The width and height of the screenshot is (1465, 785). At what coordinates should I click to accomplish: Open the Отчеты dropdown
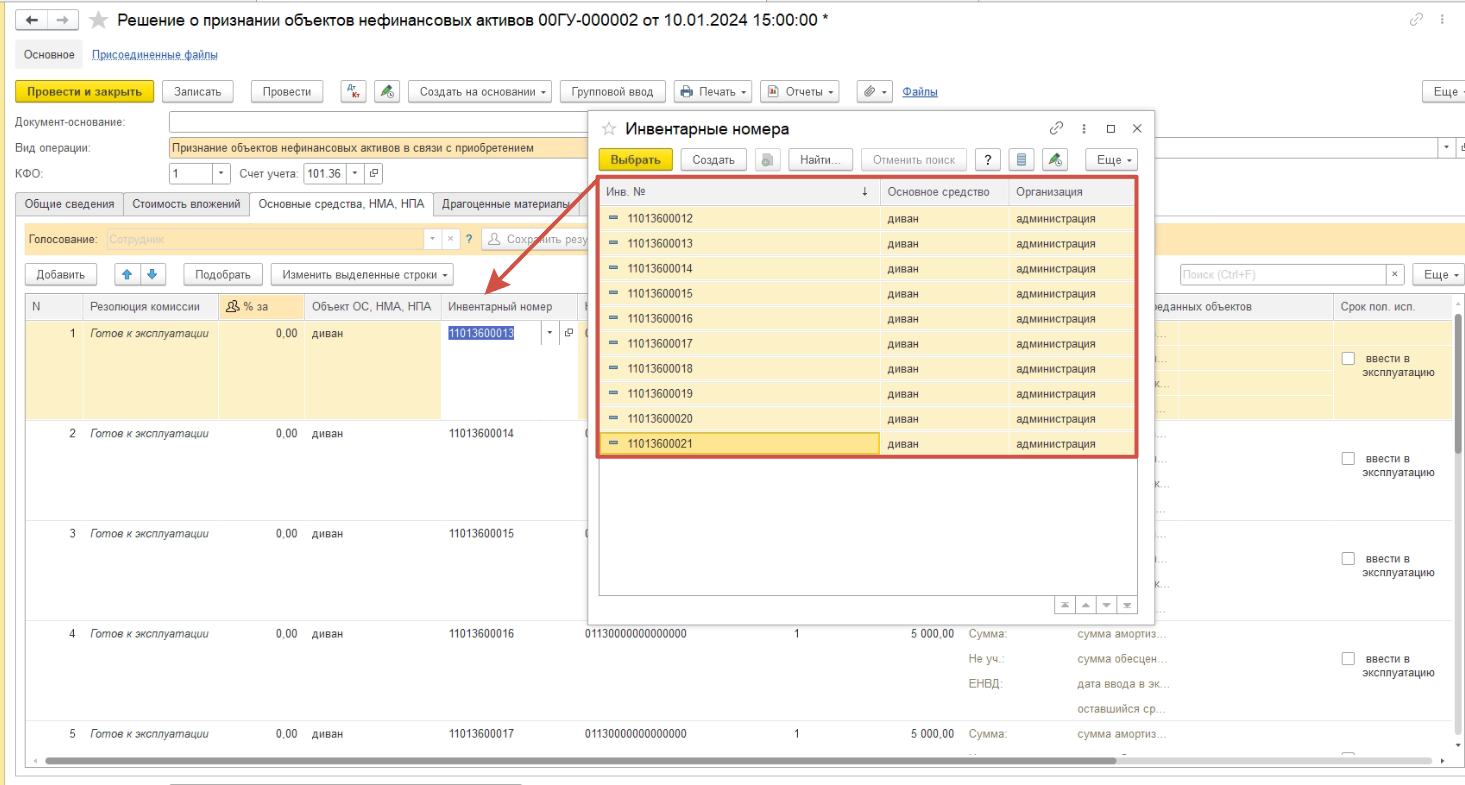tap(800, 92)
